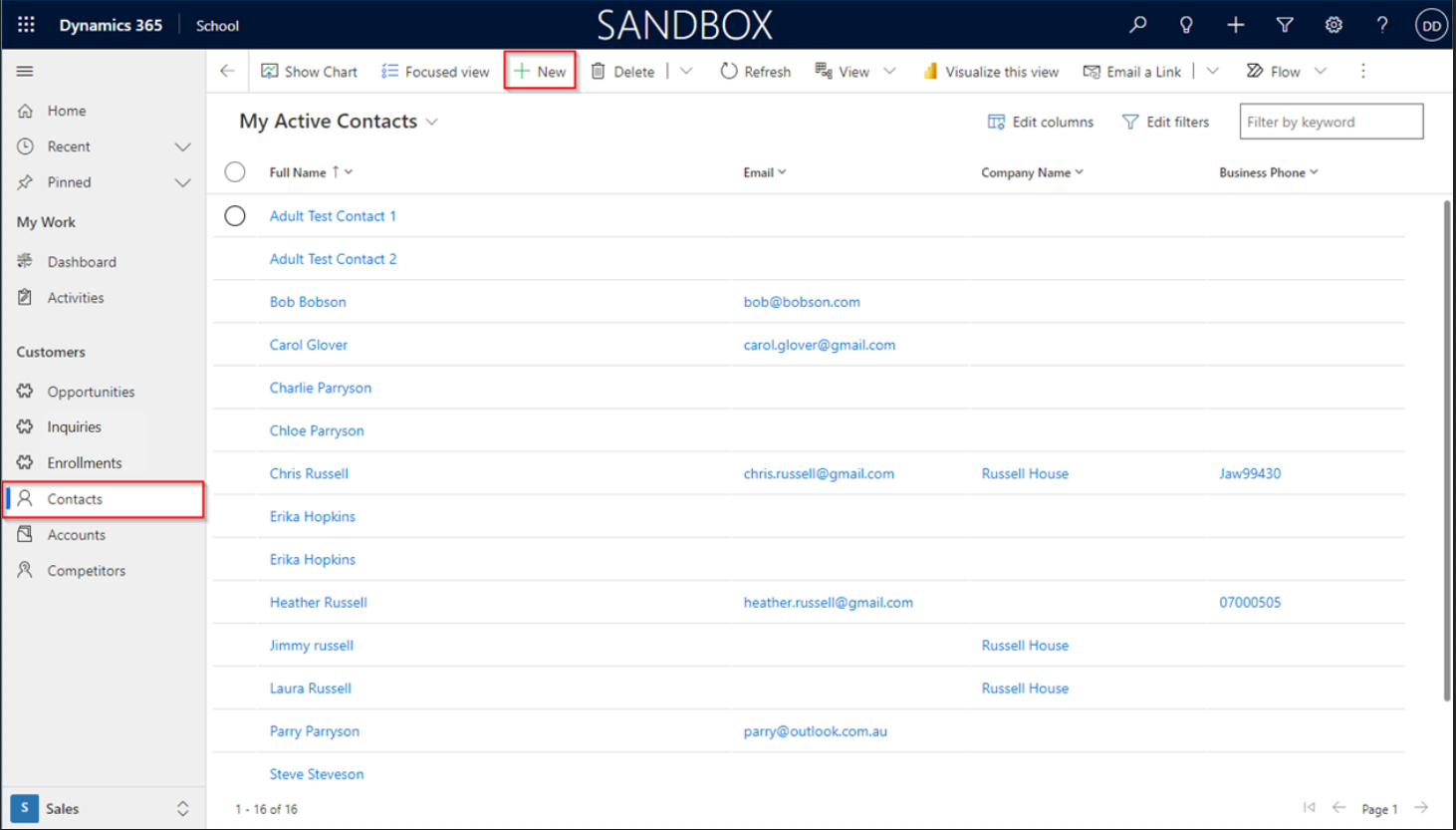Open the app launcher waffle icon
This screenshot has height=830, width=1456.
pos(26,25)
